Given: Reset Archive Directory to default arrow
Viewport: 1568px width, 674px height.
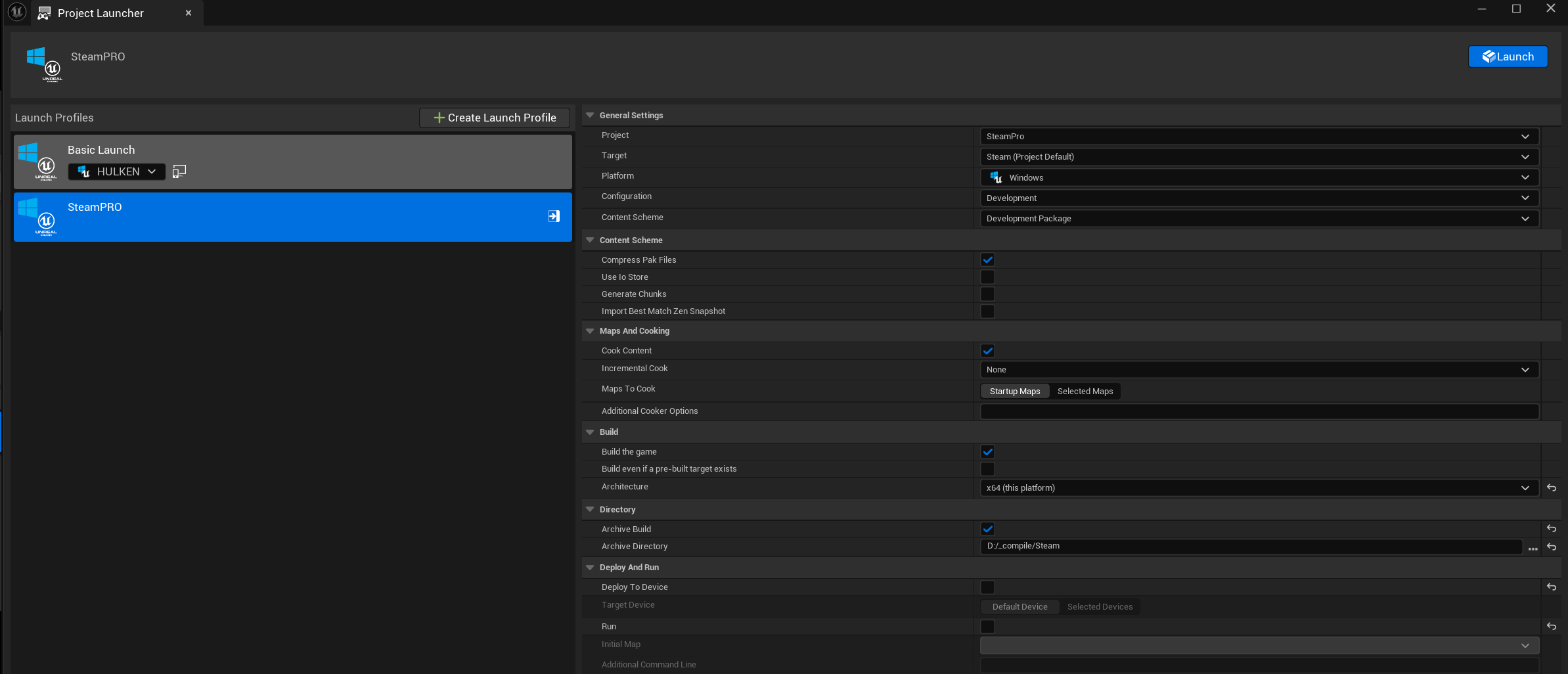Looking at the screenshot, I should 1552,547.
